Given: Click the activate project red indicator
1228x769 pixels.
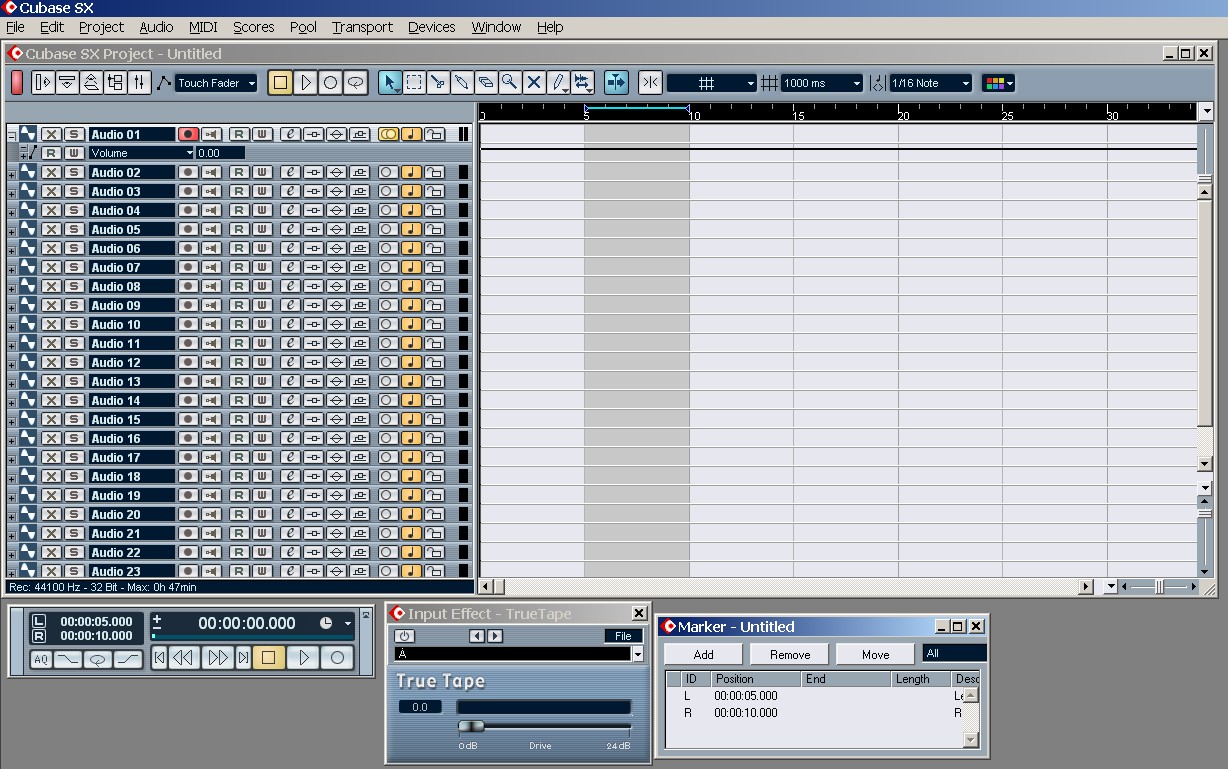Looking at the screenshot, I should point(17,83).
